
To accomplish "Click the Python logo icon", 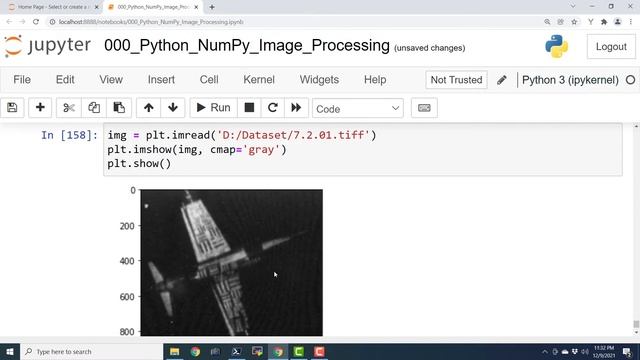I will tap(556, 47).
